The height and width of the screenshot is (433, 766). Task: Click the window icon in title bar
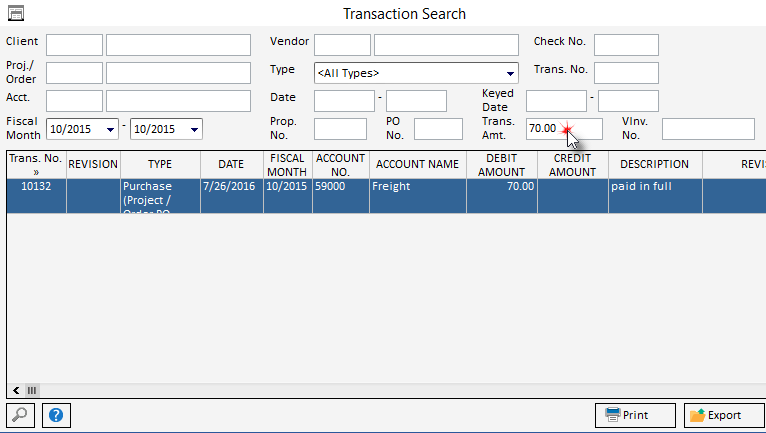pyautogui.click(x=15, y=14)
